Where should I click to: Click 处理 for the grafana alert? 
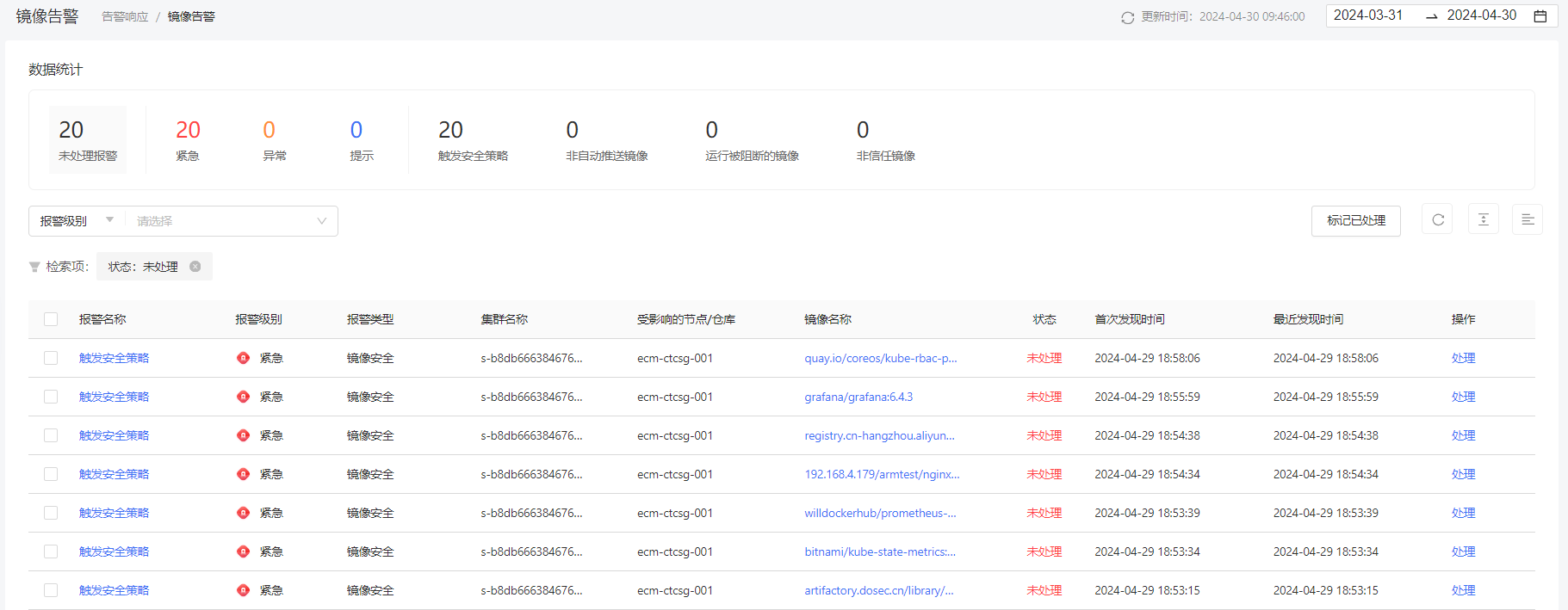1463,397
